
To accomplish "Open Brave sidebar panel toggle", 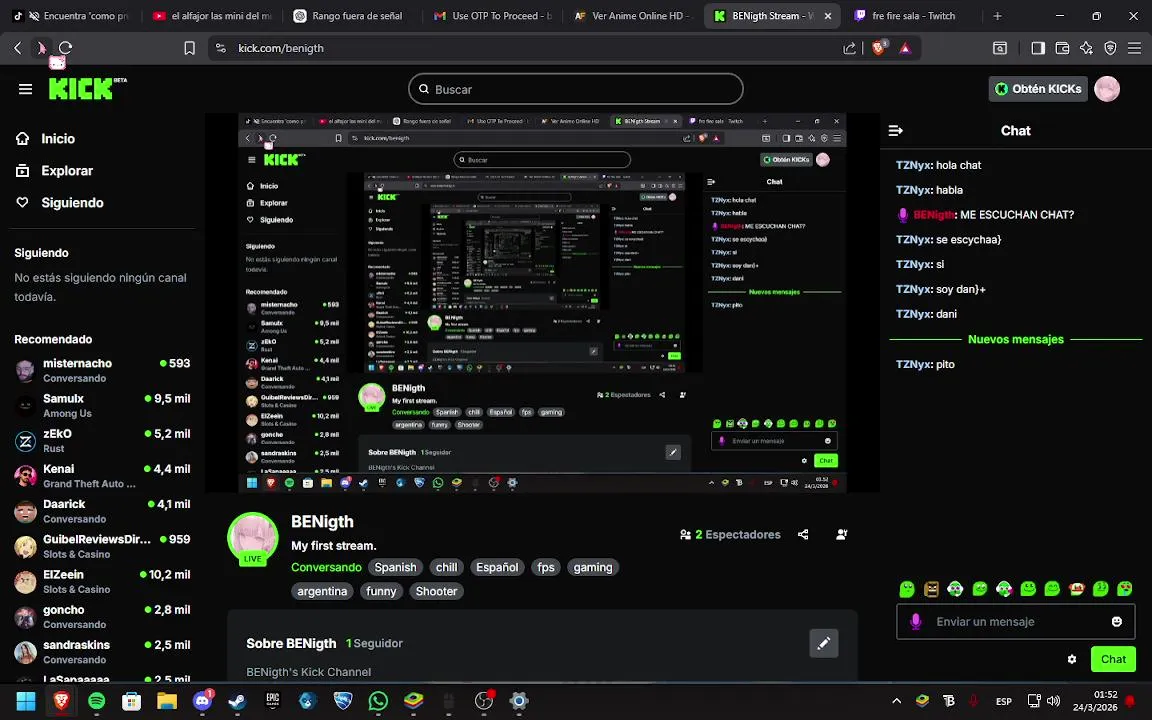I will 1038,48.
